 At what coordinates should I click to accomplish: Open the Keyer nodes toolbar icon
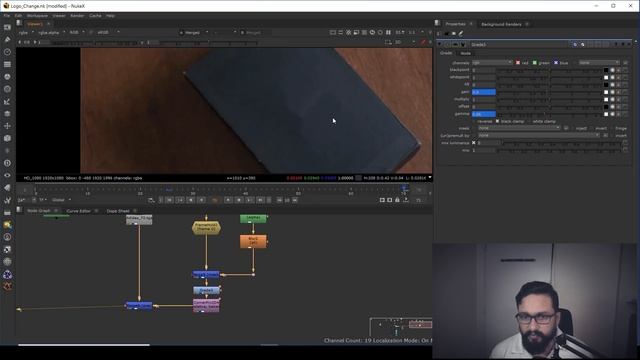(7, 101)
